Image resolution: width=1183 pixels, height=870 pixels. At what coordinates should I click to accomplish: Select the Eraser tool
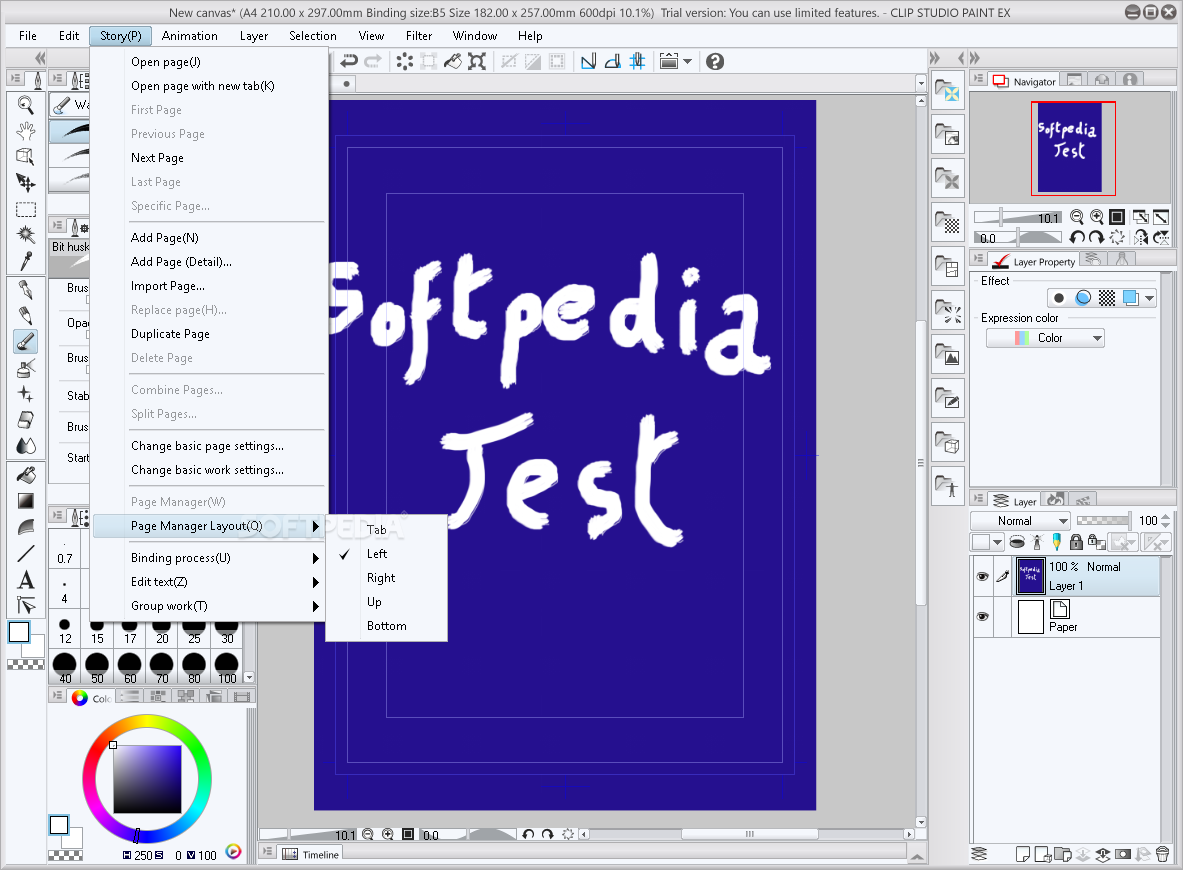pyautogui.click(x=26, y=420)
